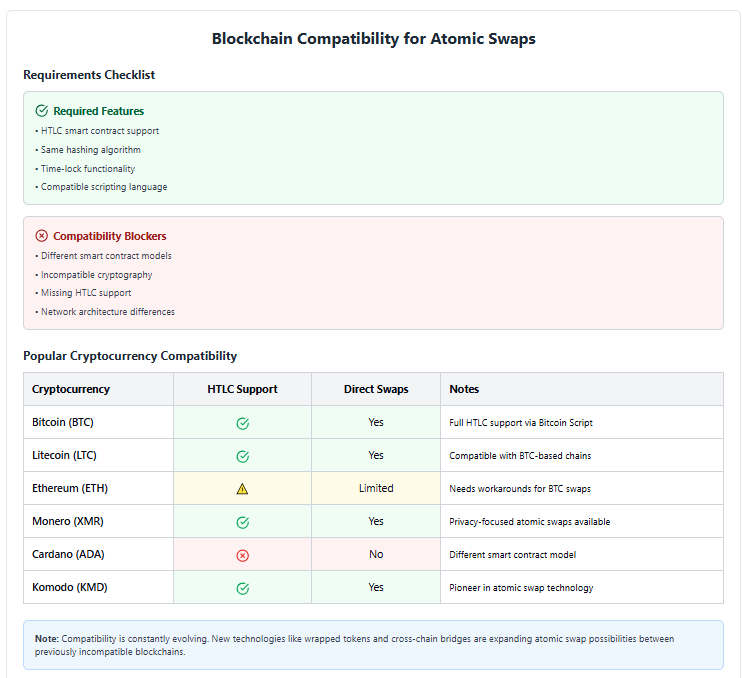Click Monero row HTLC check icon
742x678 pixels.
coord(242,522)
